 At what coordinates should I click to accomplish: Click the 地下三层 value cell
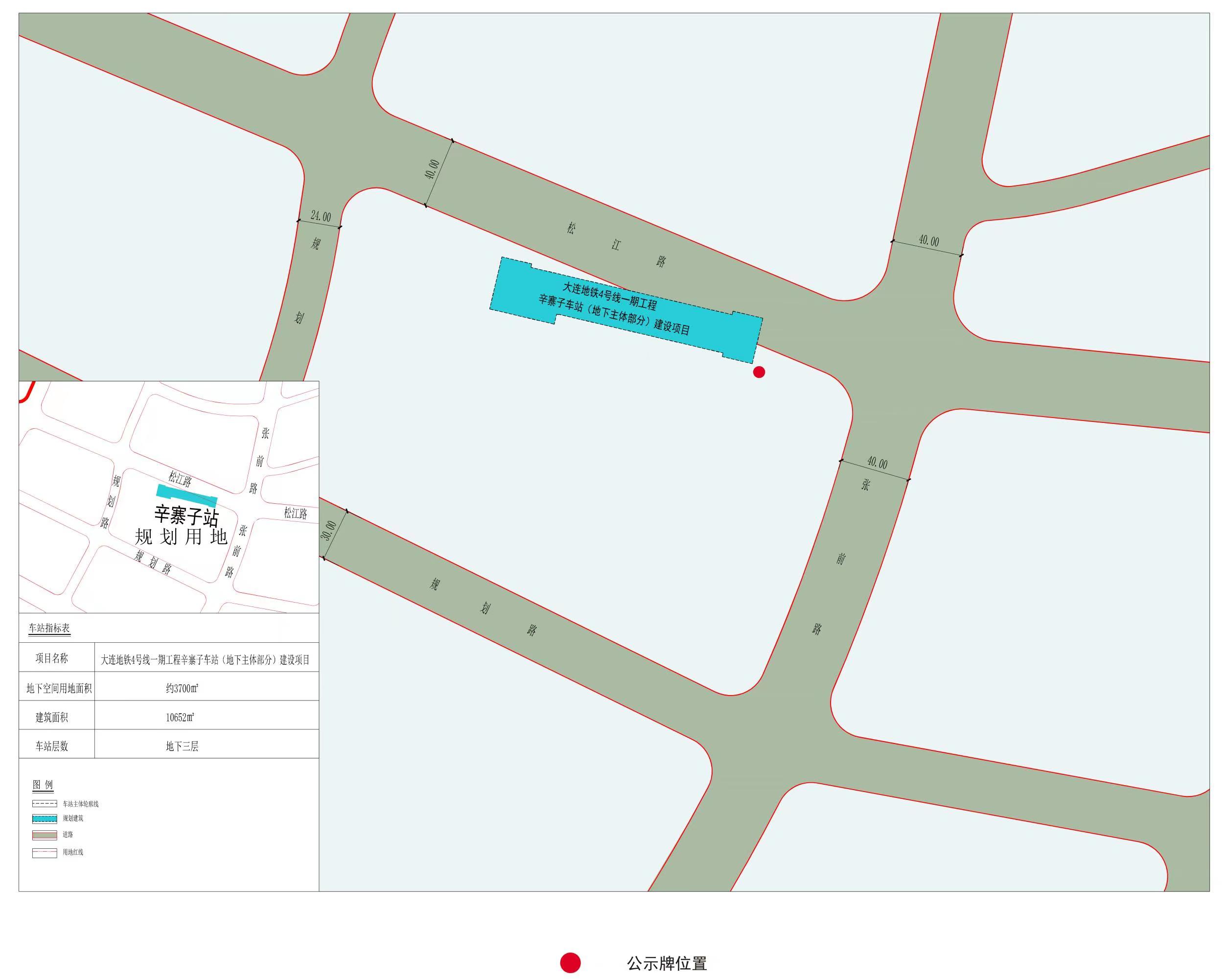tap(182, 747)
